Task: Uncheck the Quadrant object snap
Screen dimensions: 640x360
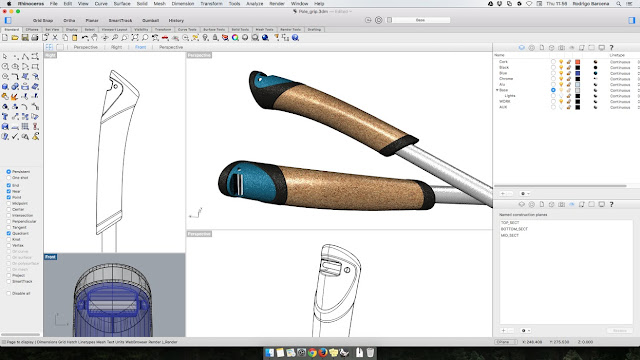Action: click(9, 233)
